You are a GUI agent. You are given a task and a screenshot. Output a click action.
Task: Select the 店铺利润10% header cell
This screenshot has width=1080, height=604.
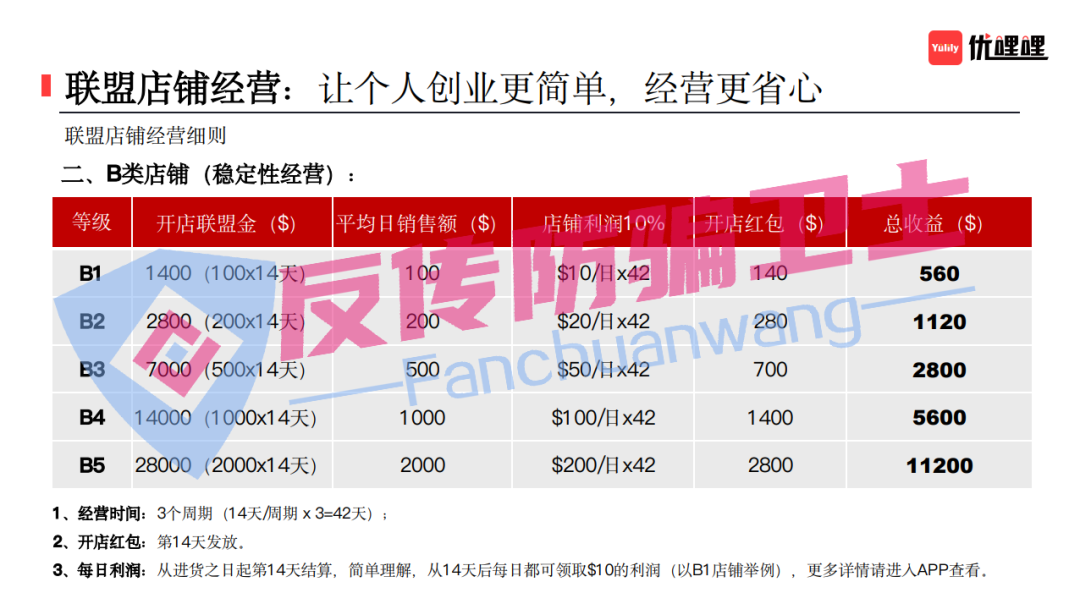[x=601, y=222]
